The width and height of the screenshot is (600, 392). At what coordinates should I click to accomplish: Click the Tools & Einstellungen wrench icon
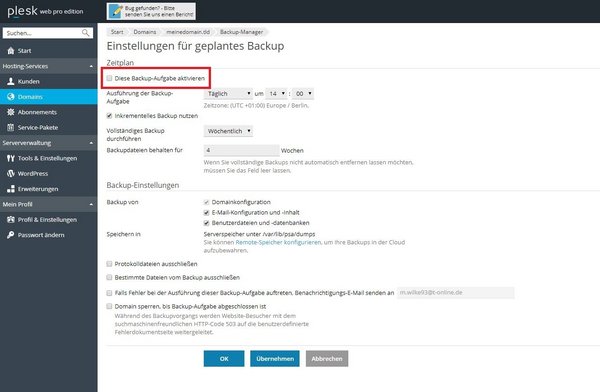click(x=11, y=158)
